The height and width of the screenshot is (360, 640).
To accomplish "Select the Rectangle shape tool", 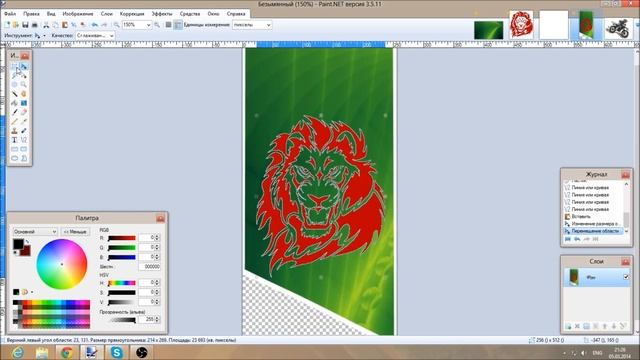I will [x=15, y=149].
